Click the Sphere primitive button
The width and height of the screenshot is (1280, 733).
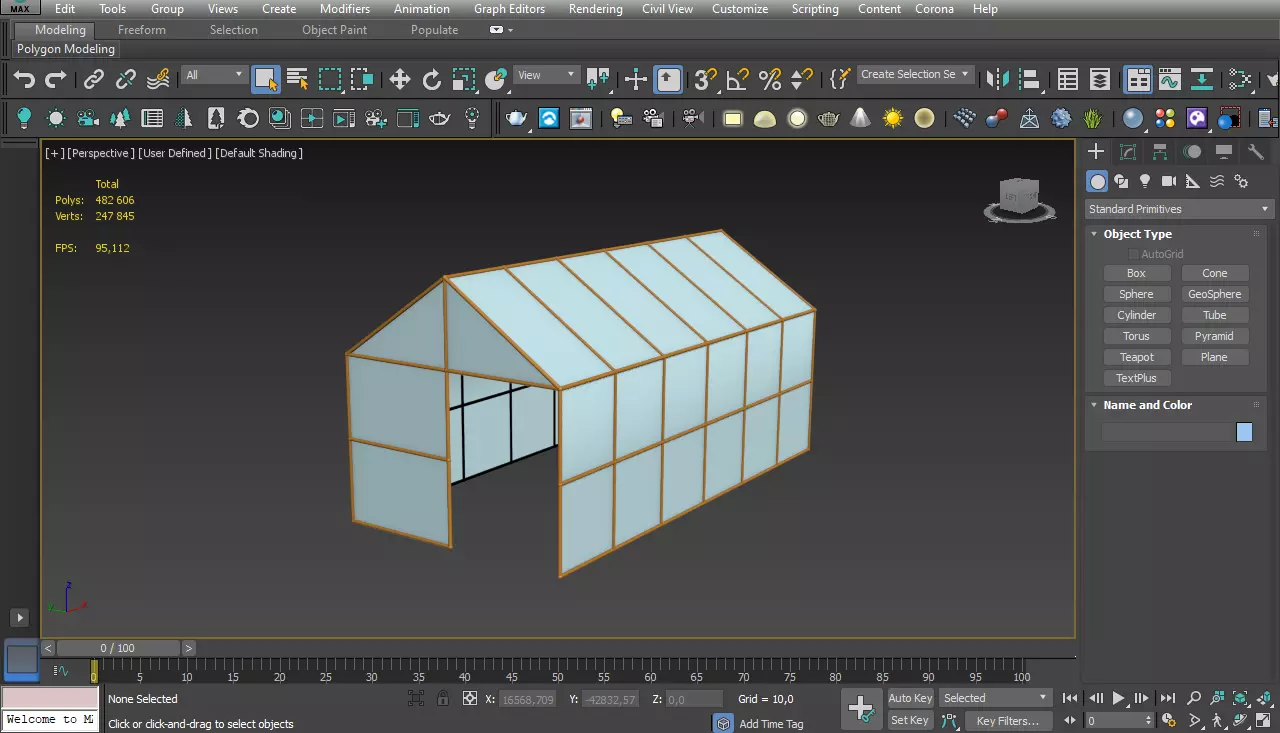(x=1136, y=294)
